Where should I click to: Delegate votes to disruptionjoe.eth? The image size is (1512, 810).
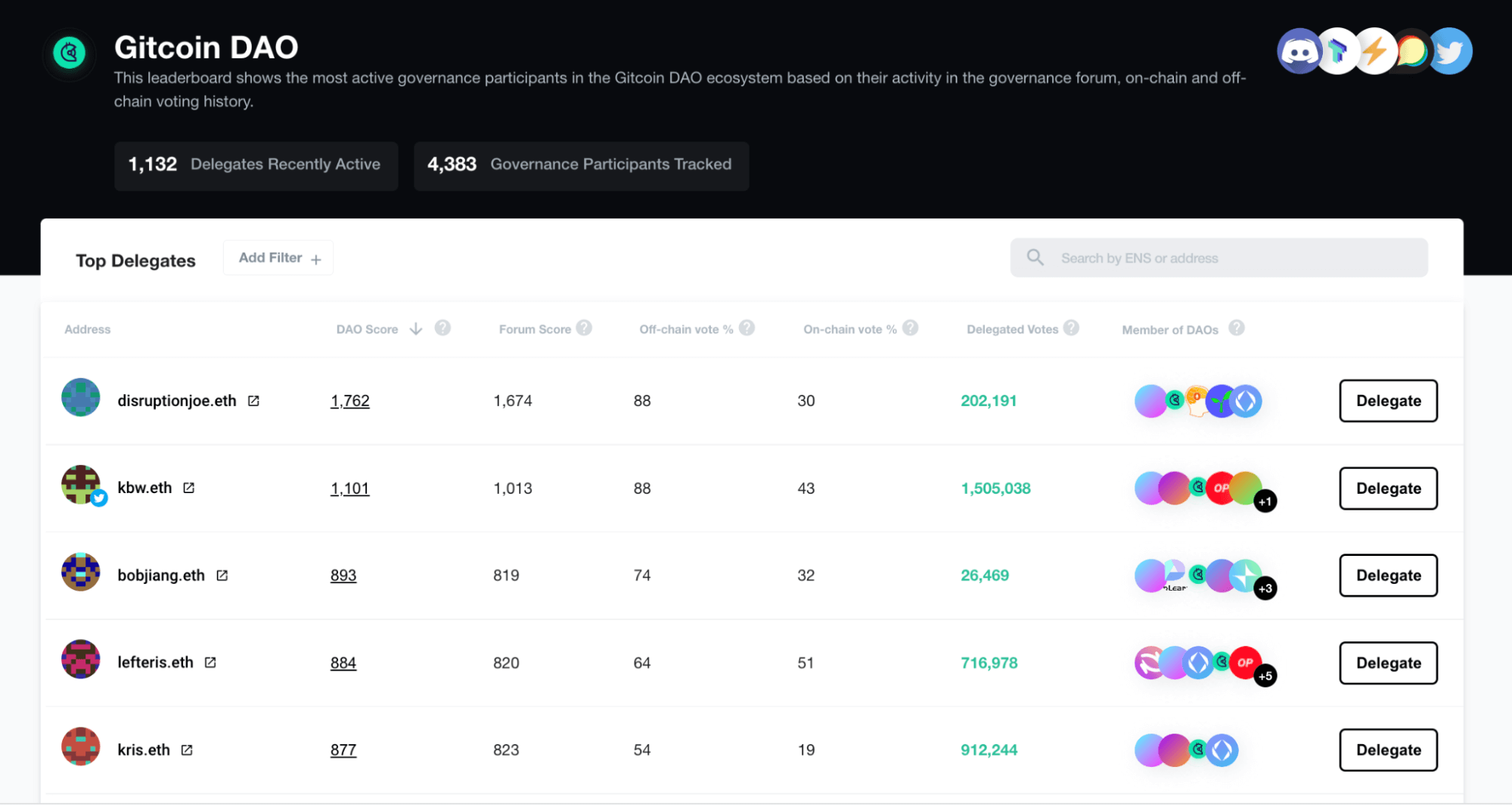tap(1387, 401)
